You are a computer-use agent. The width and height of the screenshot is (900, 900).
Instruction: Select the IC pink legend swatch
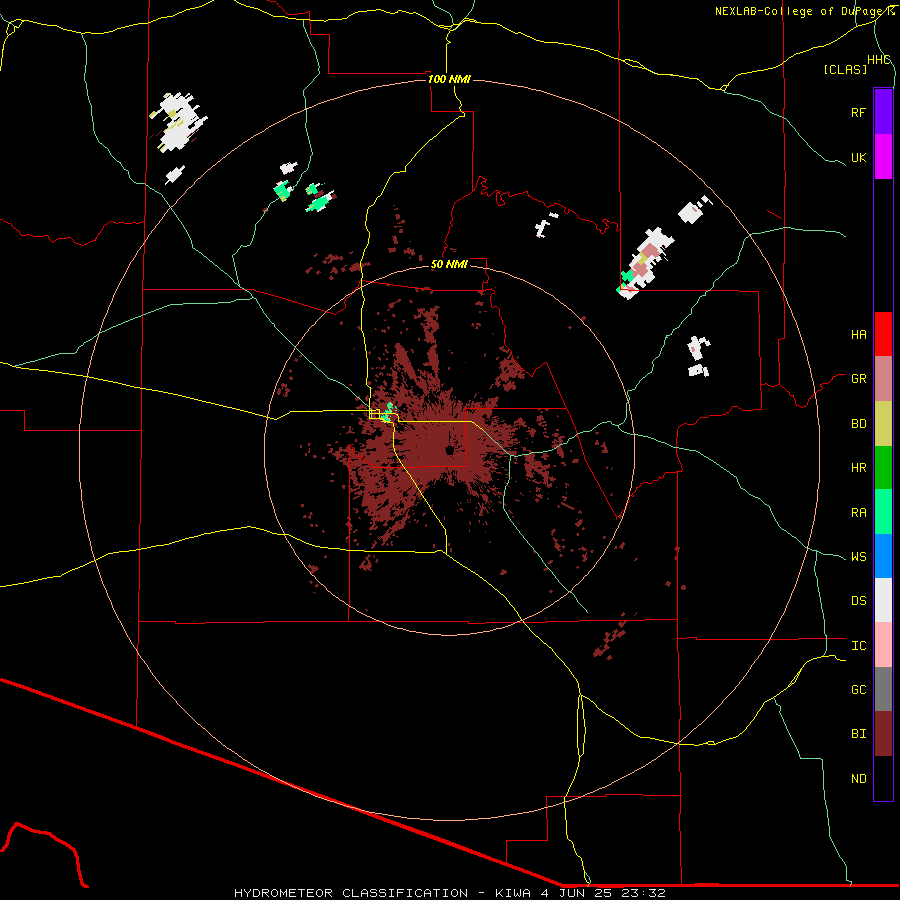pos(883,645)
